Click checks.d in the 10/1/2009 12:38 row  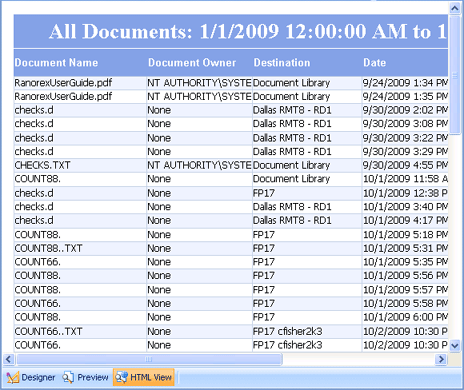click(34, 193)
